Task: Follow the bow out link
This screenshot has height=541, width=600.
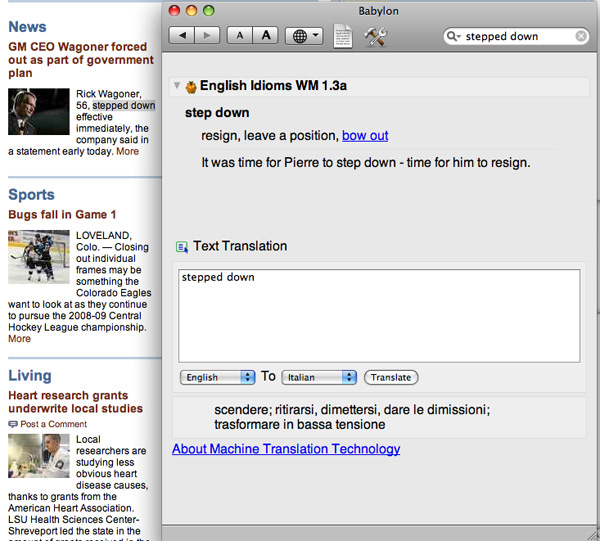Action: (x=365, y=135)
